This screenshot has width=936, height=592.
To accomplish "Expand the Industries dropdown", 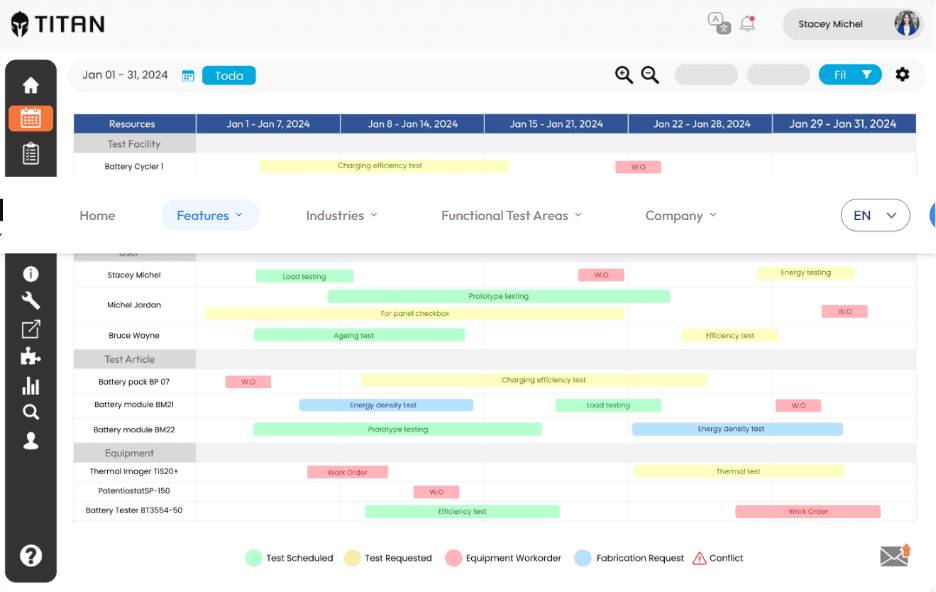I will click(x=341, y=215).
